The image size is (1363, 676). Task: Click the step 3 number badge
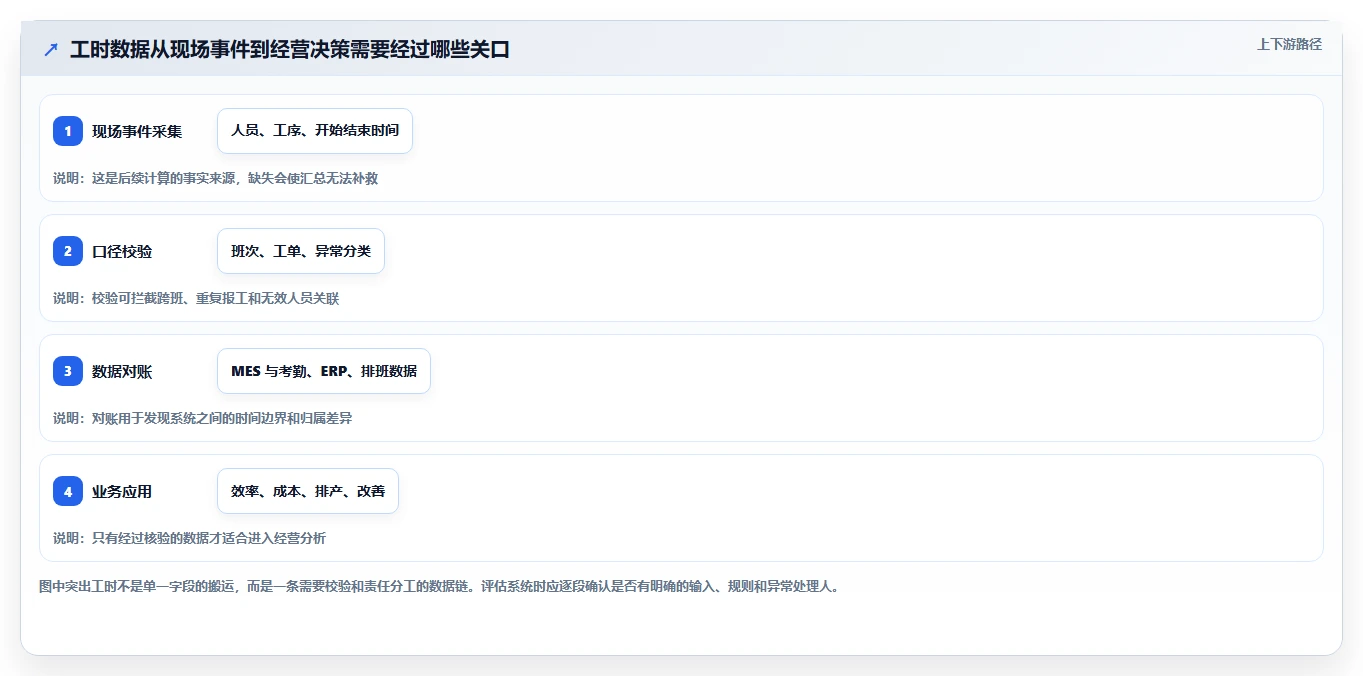(68, 371)
